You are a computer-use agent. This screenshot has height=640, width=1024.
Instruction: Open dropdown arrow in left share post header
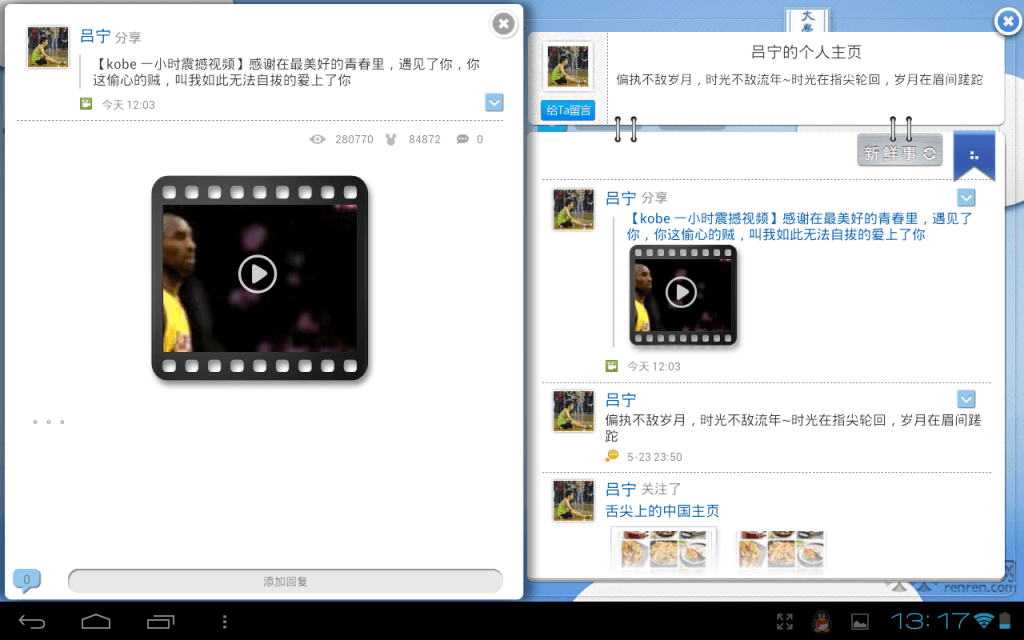(x=494, y=103)
